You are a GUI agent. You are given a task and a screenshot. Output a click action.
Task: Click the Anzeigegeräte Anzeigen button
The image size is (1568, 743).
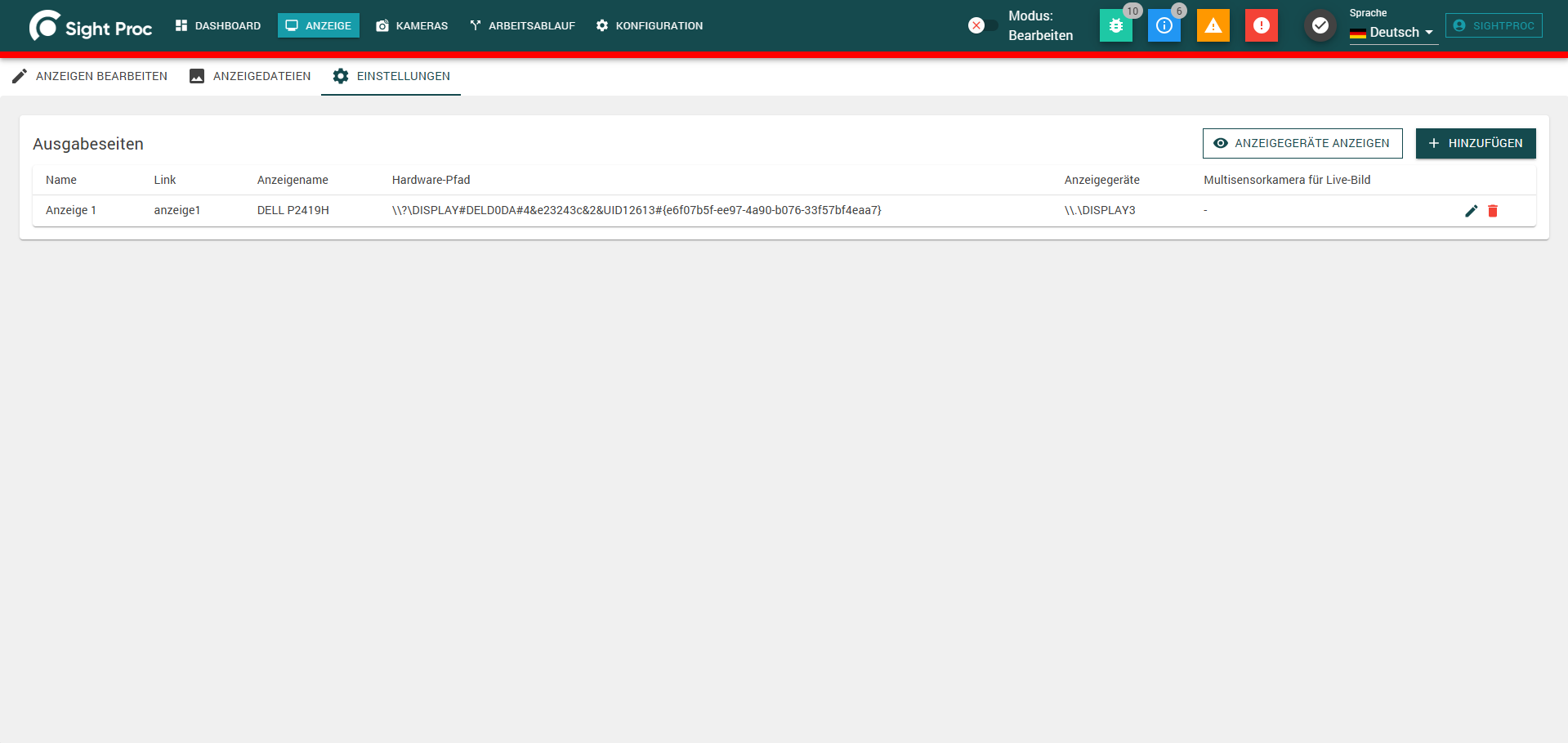coord(1302,143)
